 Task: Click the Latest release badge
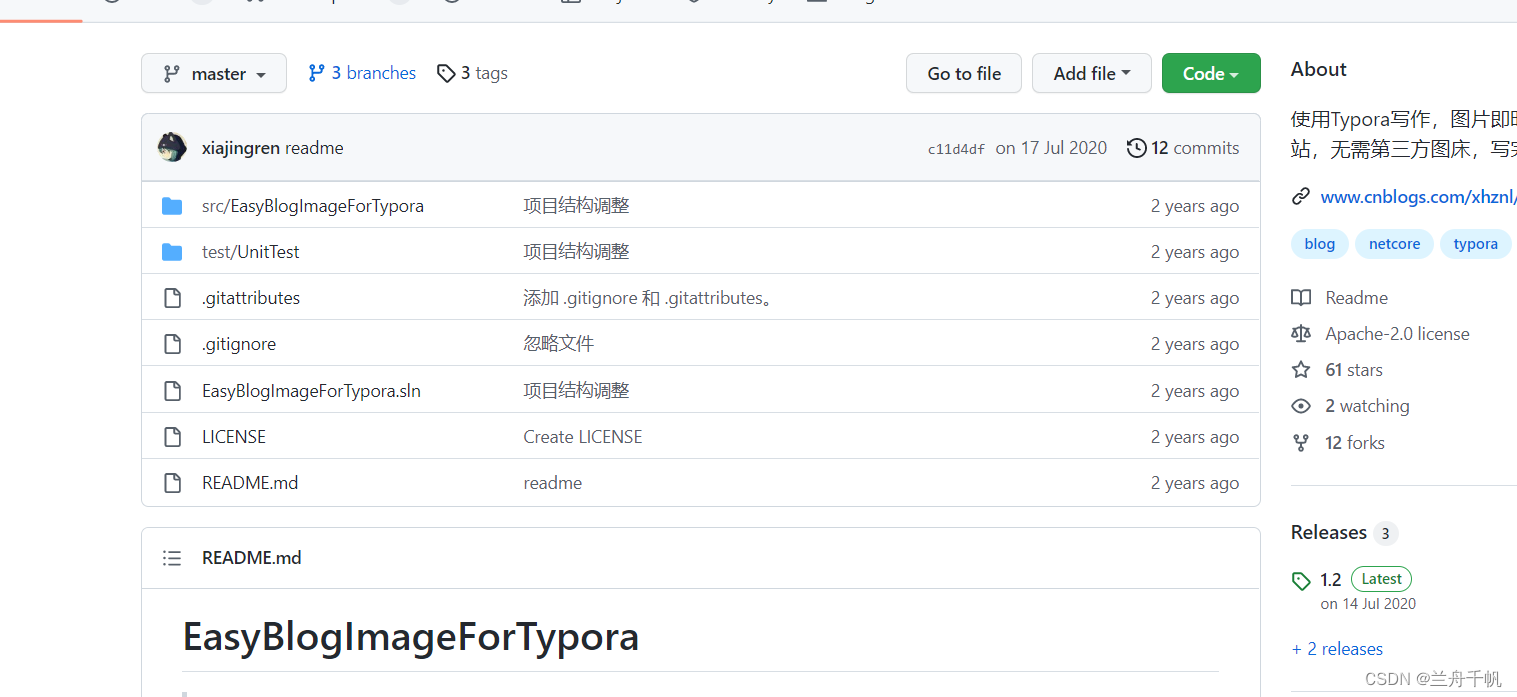click(x=1381, y=579)
